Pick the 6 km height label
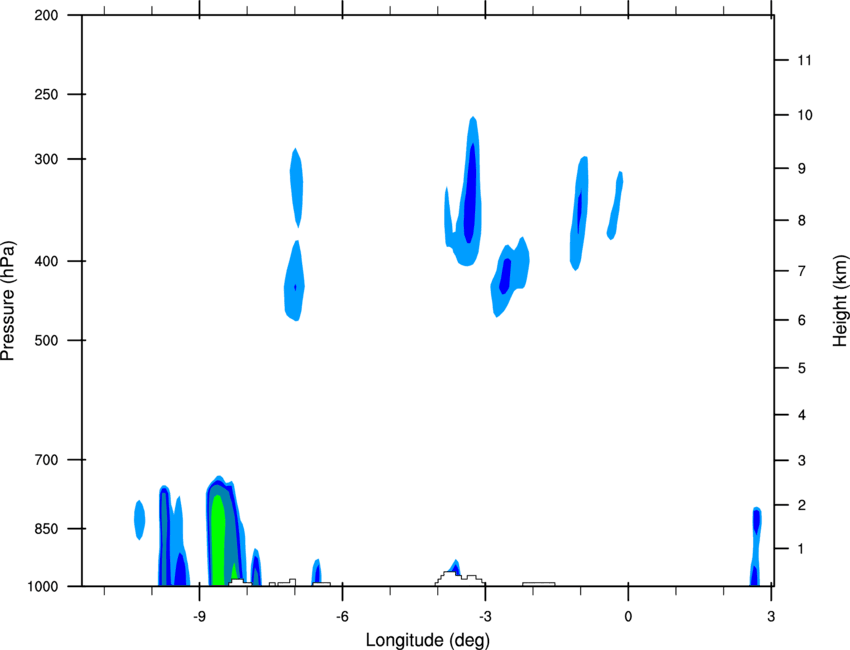 [x=802, y=320]
